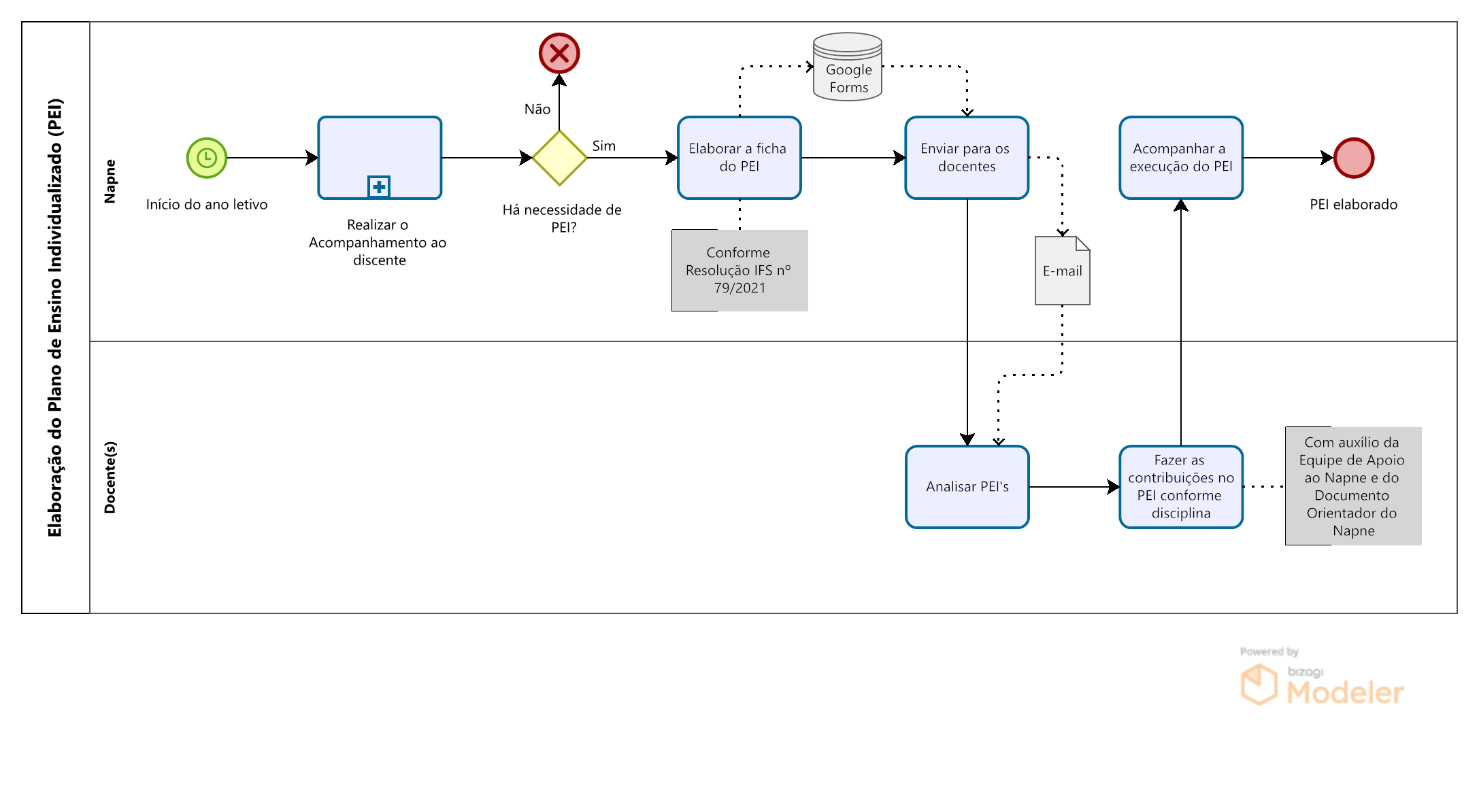Click the yellow decision gateway diamond
This screenshot has height=812, width=1479.
(559, 158)
